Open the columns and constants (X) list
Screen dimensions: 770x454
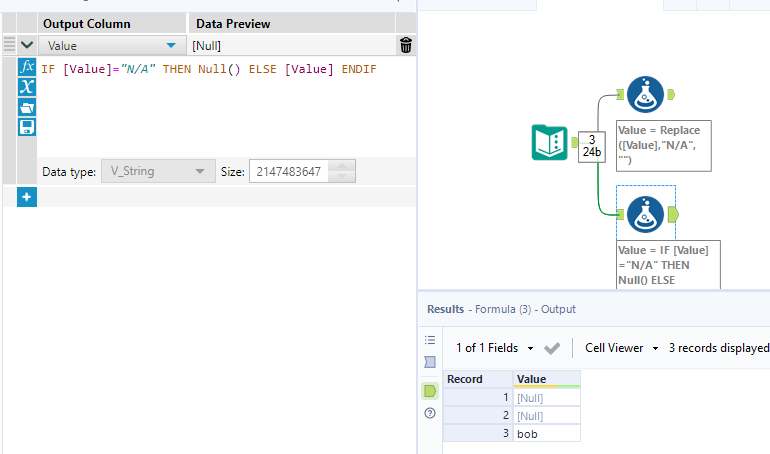click(x=27, y=87)
